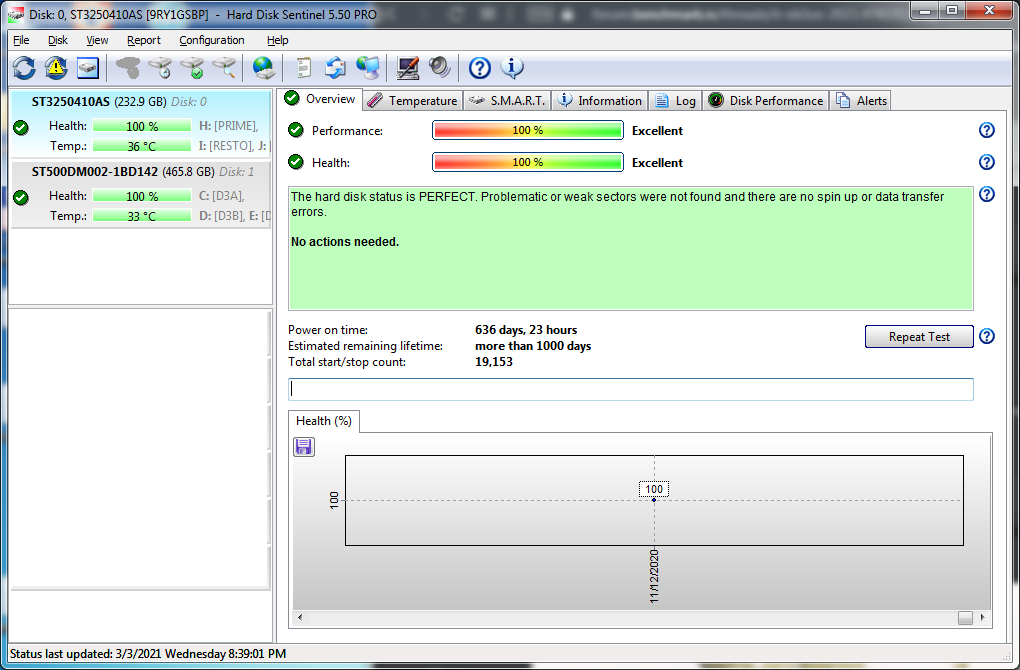Click the Total start/stop count value 19,153
The width and height of the screenshot is (1020, 670).
[494, 362]
